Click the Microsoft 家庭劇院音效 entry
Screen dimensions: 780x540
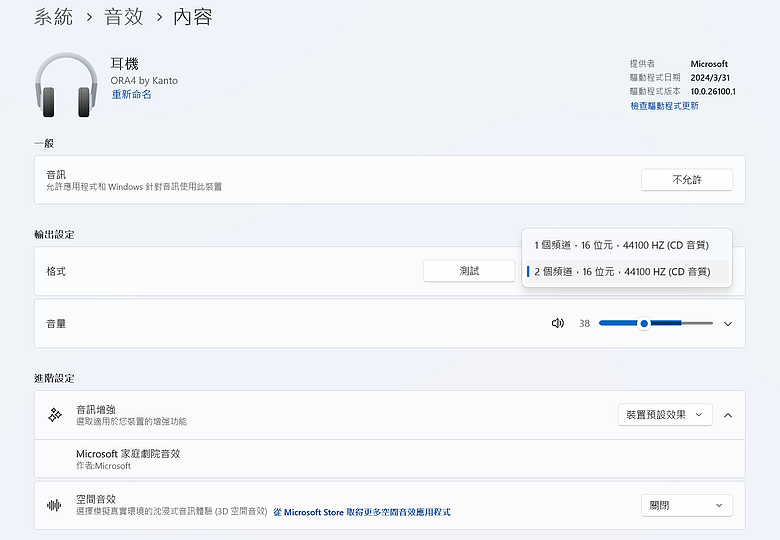pyautogui.click(x=390, y=458)
